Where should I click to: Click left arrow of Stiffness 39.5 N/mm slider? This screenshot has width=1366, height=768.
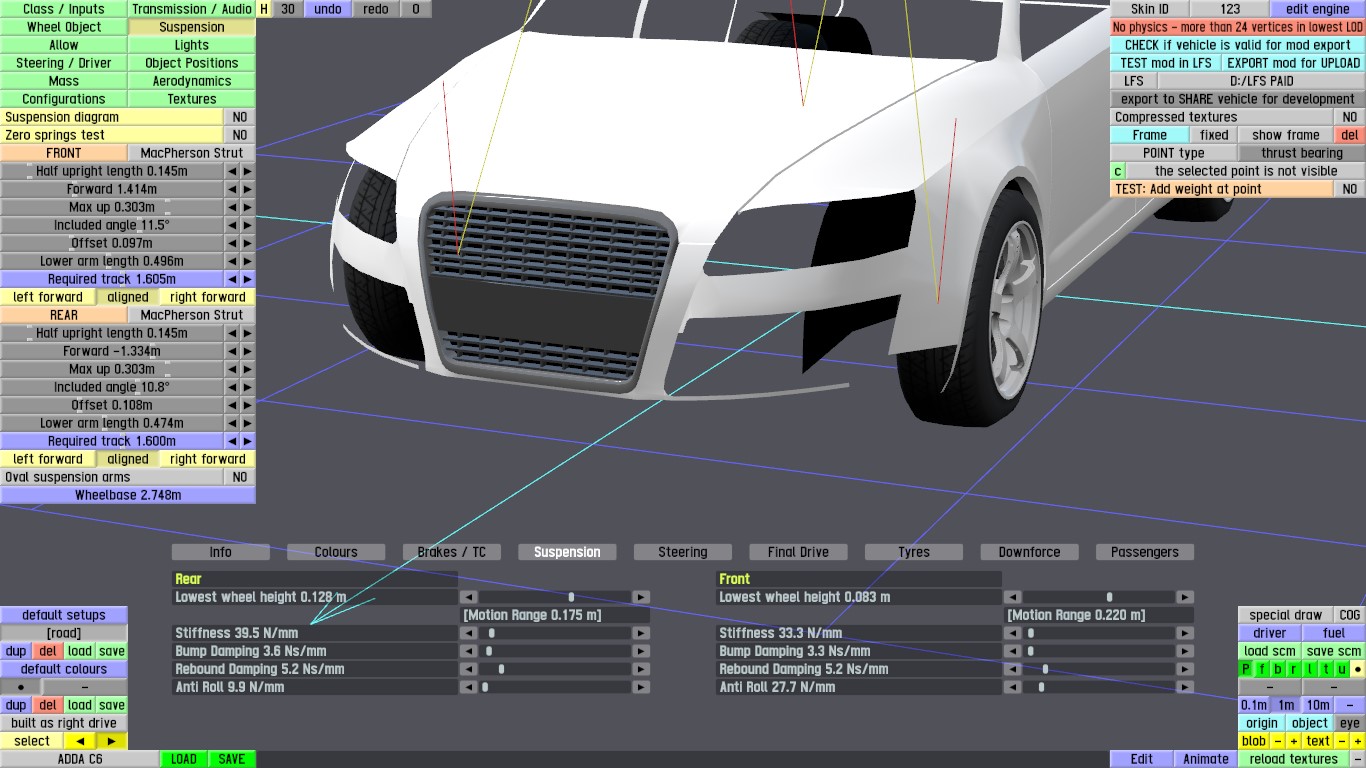point(467,633)
